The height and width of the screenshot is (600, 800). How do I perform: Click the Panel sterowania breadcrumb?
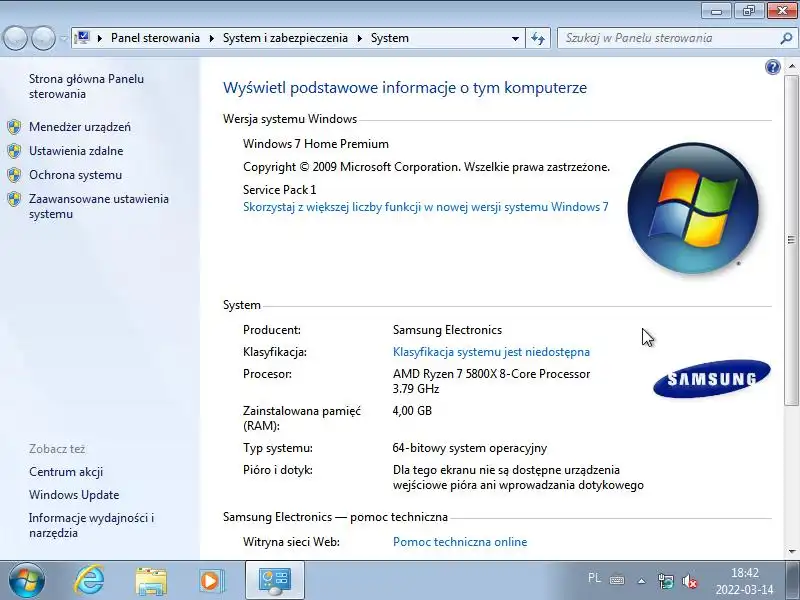click(155, 38)
